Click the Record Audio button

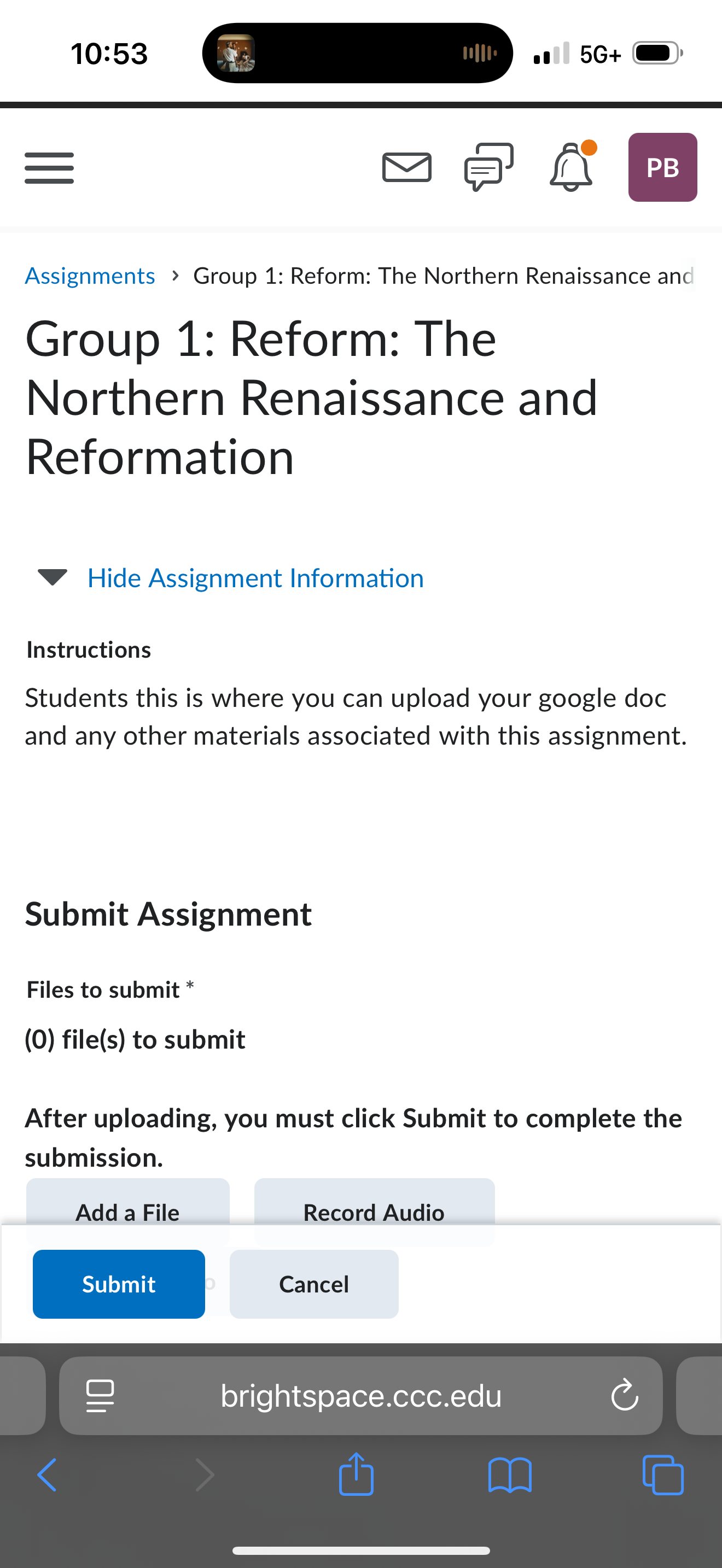[374, 1212]
